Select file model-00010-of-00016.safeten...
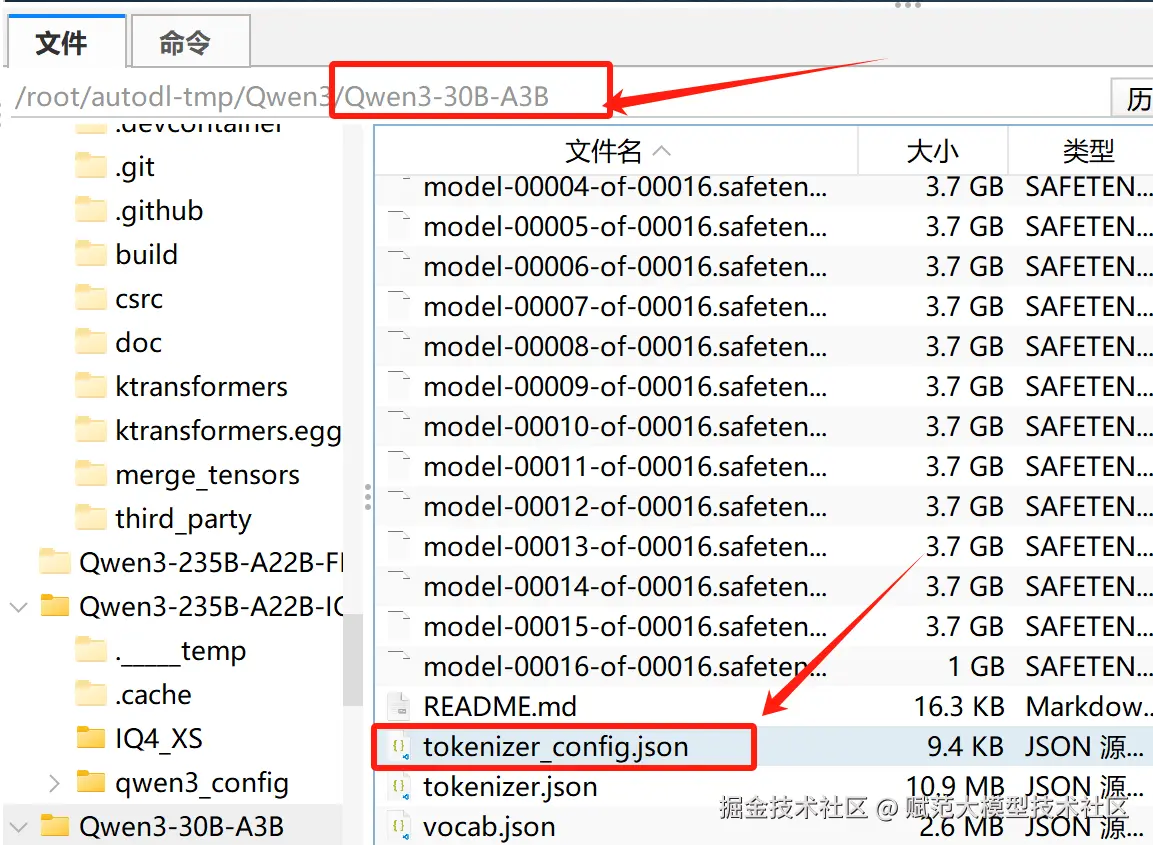Image resolution: width=1153 pixels, height=845 pixels. 624,427
